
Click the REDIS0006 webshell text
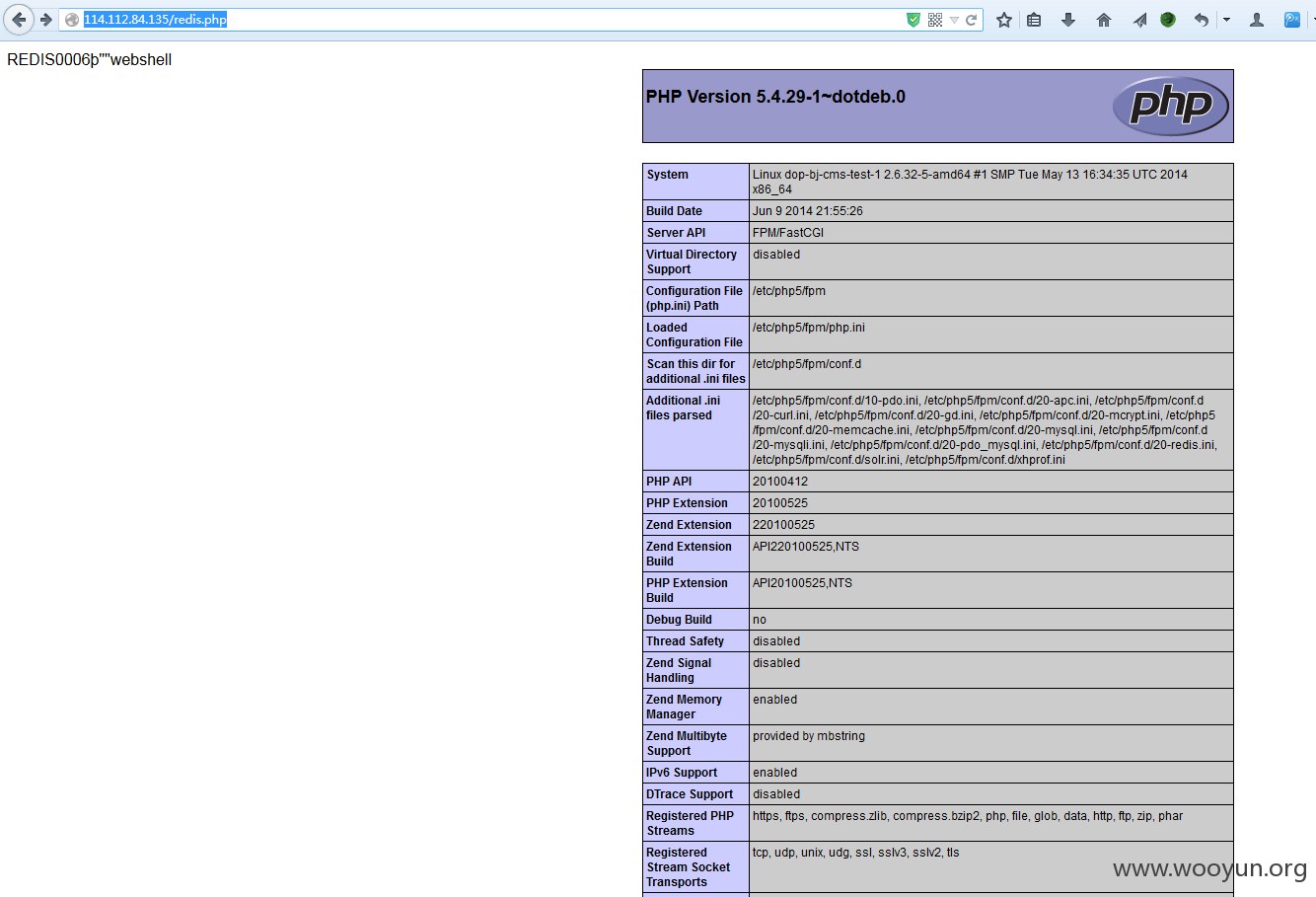[89, 60]
